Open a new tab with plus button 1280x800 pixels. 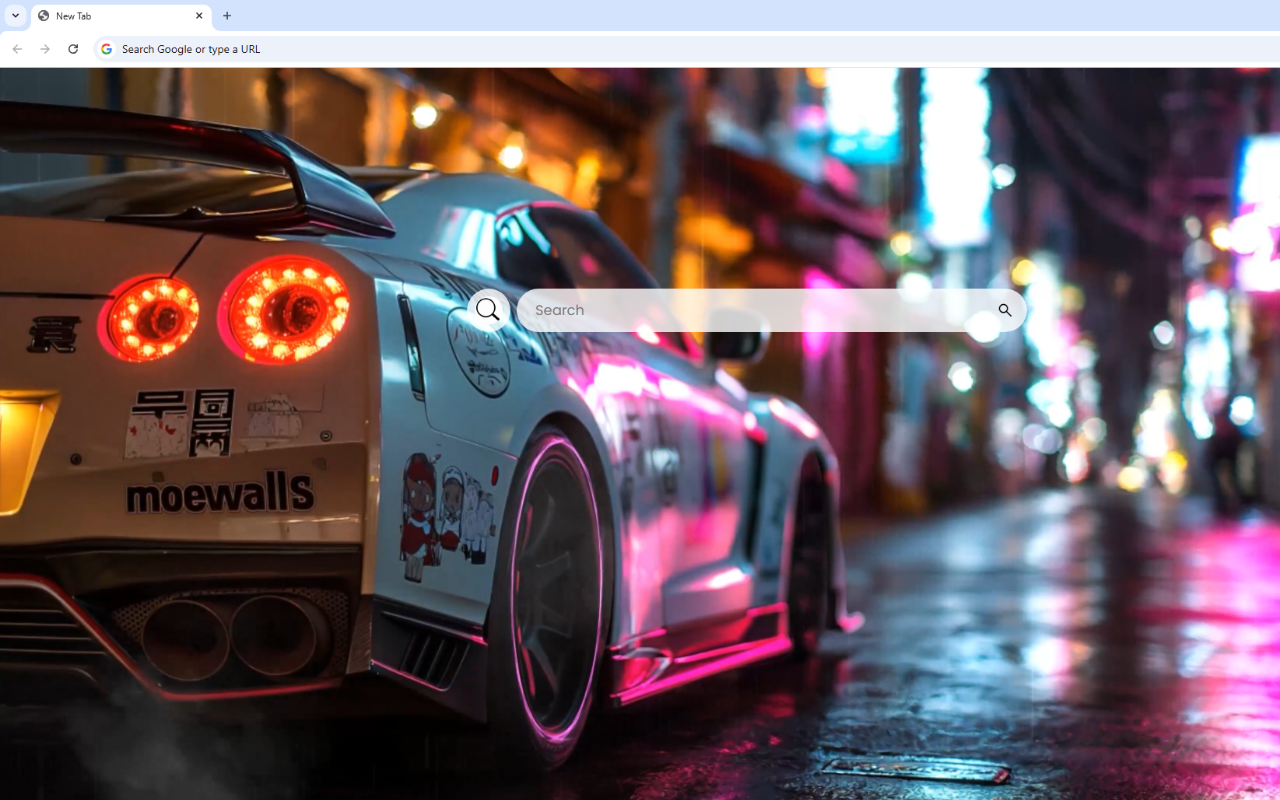pos(227,16)
